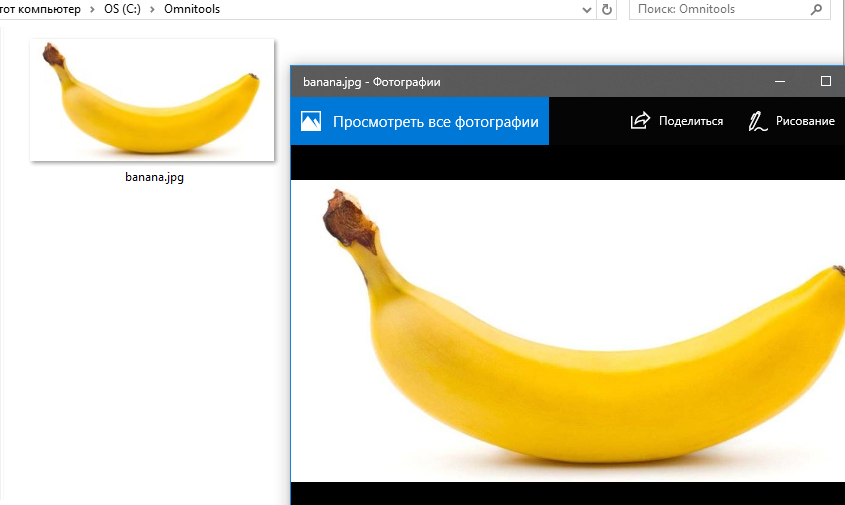This screenshot has width=845, height=505.
Task: Click the share arrow icon
Action: click(640, 121)
